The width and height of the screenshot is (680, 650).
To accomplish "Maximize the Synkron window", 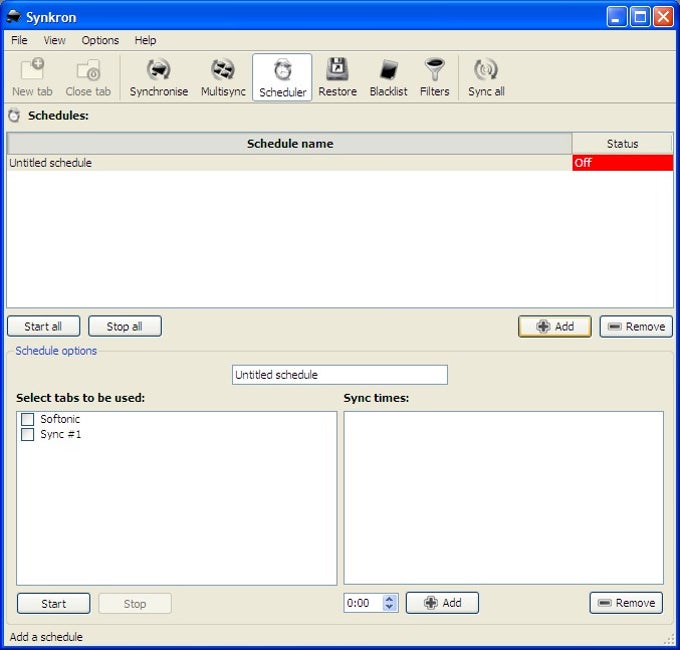I will pos(640,17).
